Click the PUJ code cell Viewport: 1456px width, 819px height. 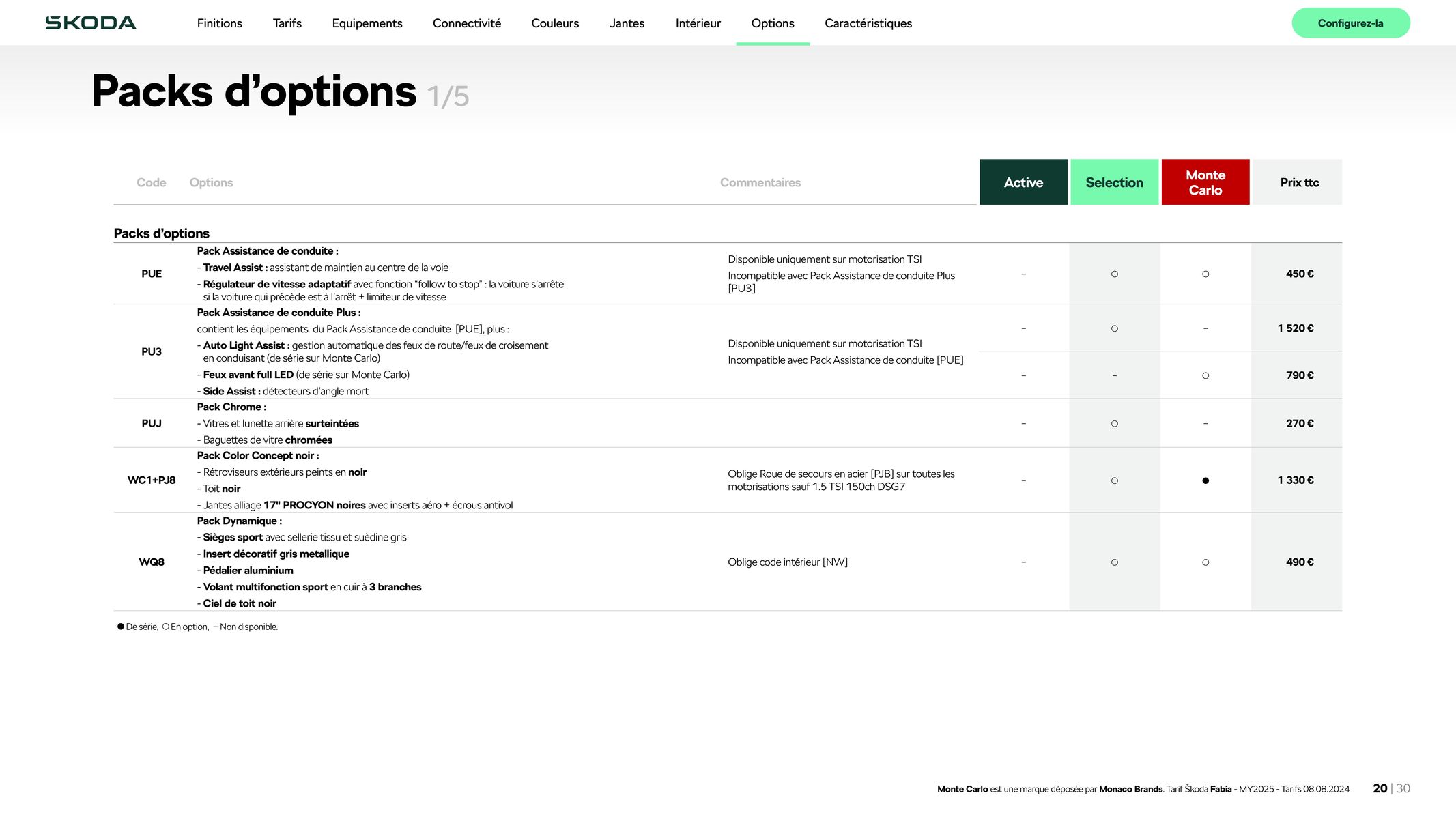pos(152,423)
